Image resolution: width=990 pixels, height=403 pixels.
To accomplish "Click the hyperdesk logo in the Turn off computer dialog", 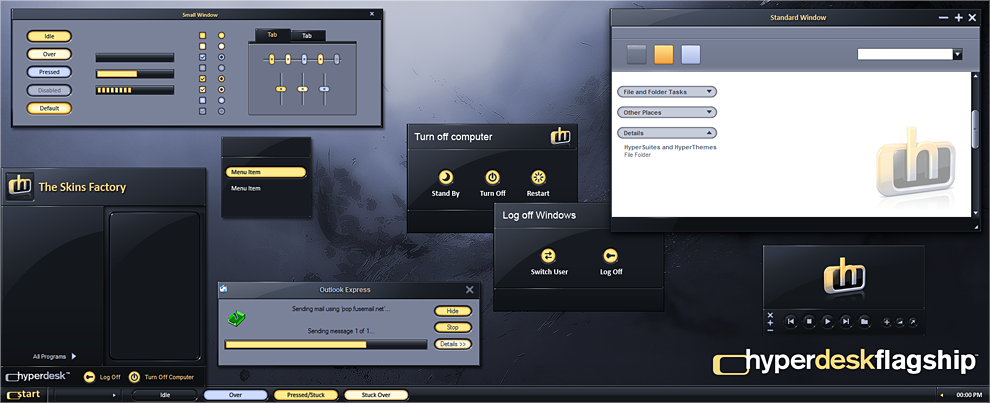I will [560, 136].
